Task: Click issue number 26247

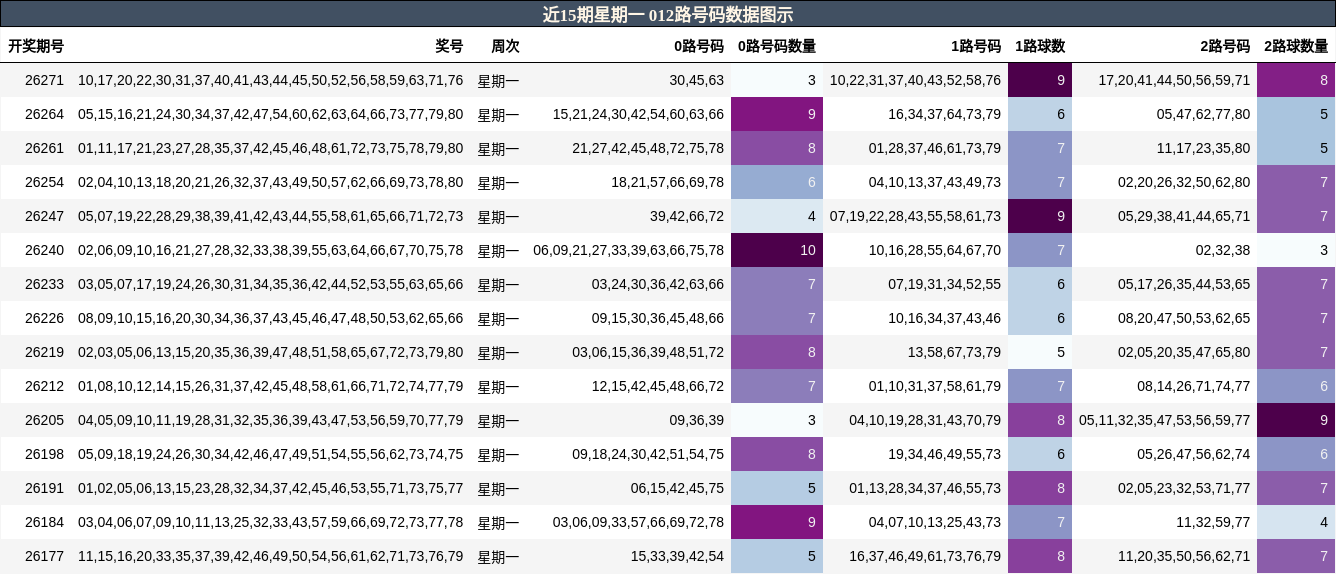Action: [x=44, y=216]
